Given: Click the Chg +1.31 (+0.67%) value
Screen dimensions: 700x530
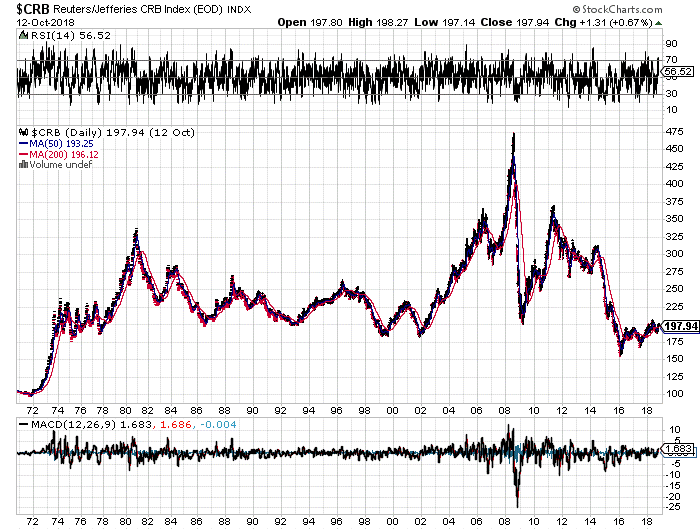Looking at the screenshot, I should pos(604,22).
